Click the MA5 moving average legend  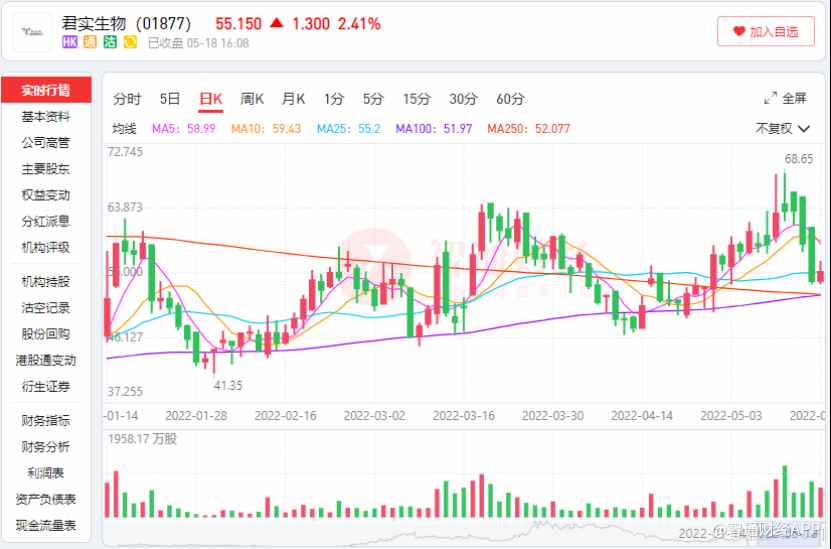[185, 129]
